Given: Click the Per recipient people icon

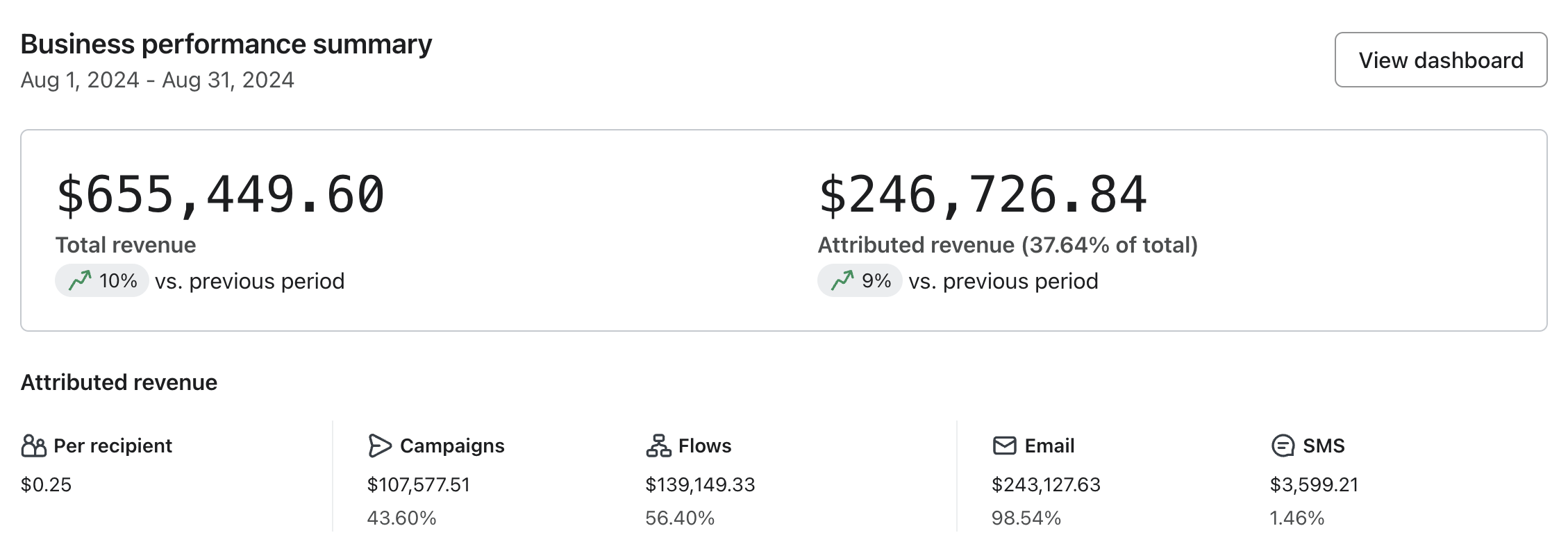Looking at the screenshot, I should [33, 446].
